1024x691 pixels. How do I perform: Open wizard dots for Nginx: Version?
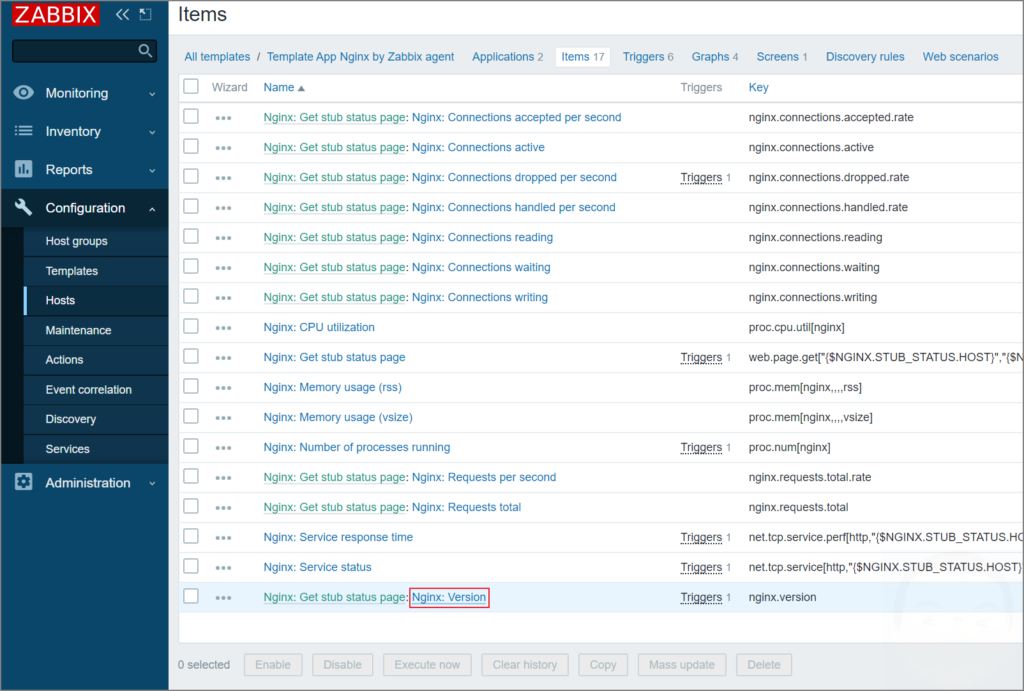point(223,598)
